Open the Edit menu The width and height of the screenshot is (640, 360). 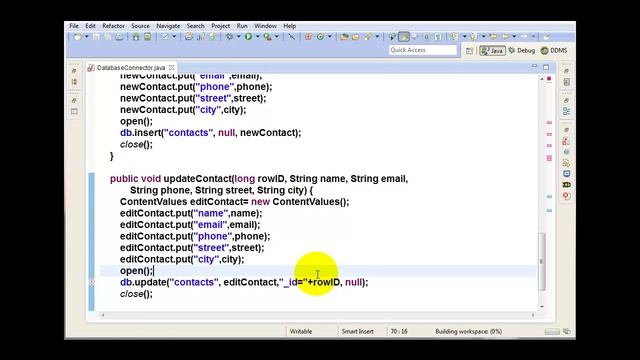[90, 26]
